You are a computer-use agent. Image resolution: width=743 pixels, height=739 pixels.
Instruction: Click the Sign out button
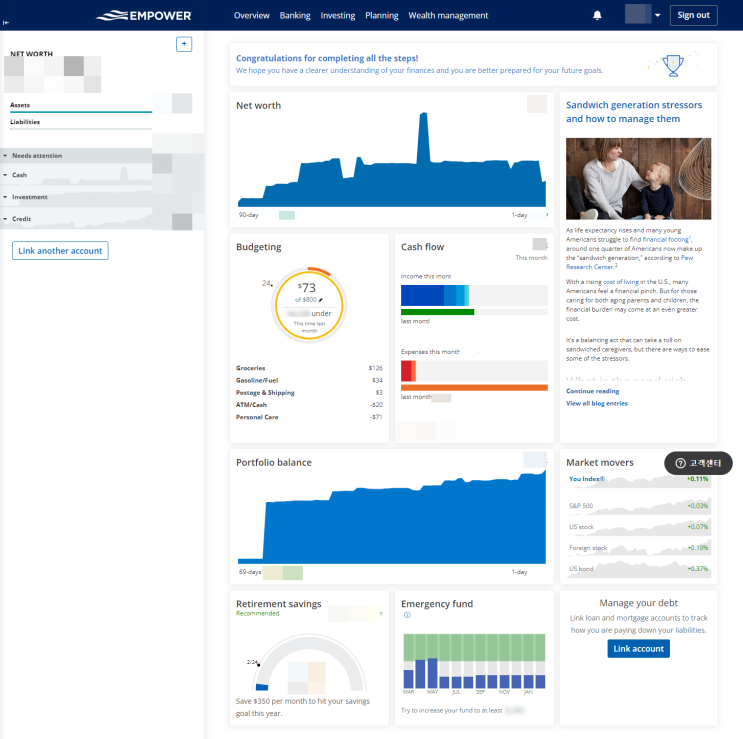693,15
